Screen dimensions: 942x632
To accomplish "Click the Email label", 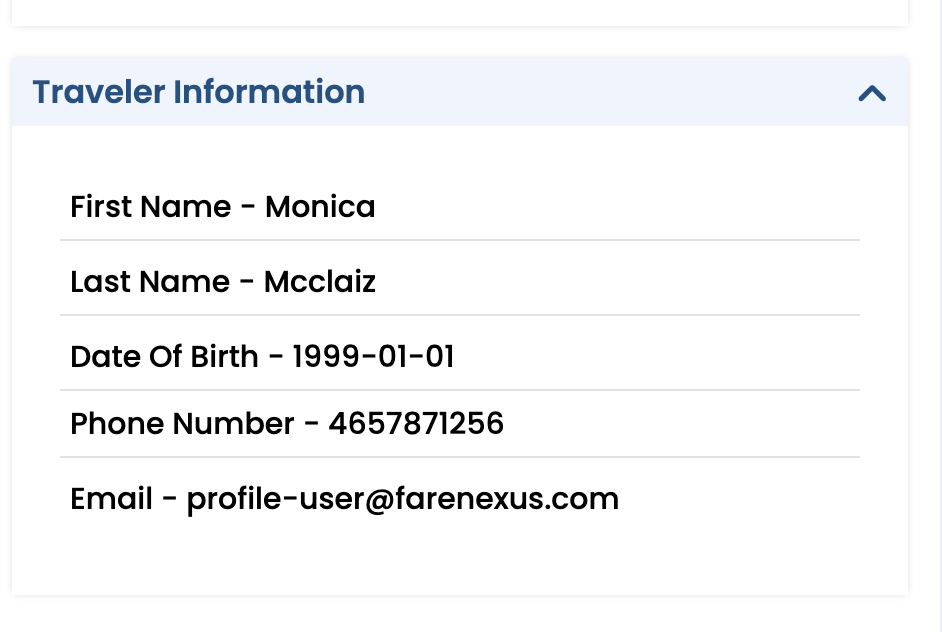I will click(111, 498).
